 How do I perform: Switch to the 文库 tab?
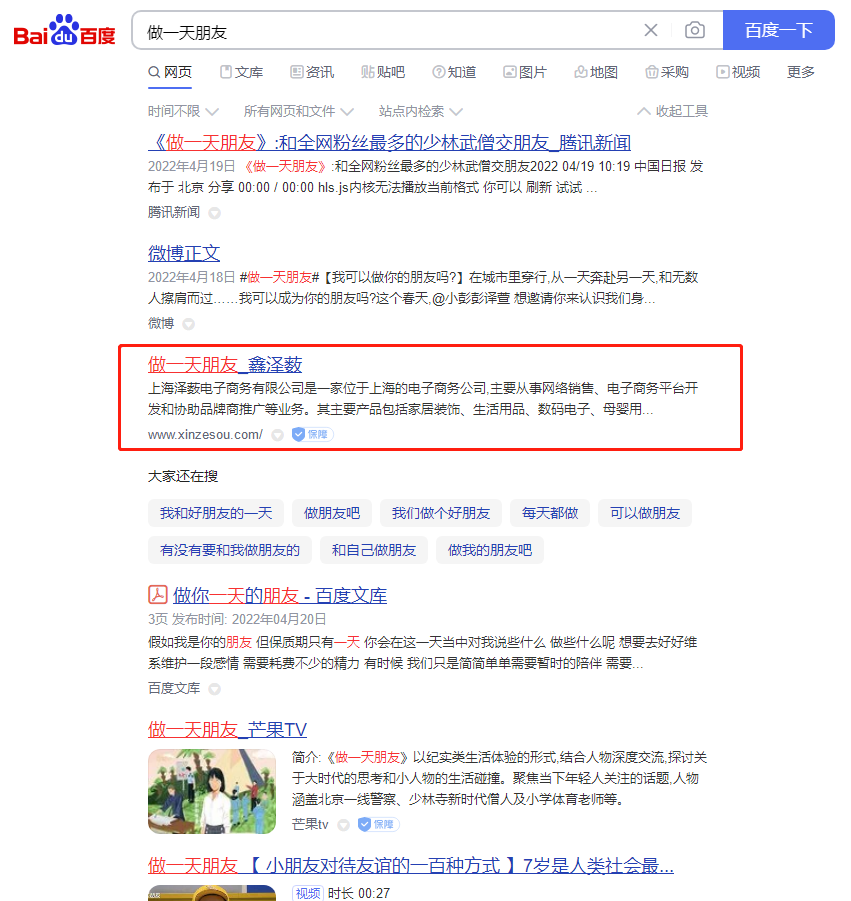242,72
